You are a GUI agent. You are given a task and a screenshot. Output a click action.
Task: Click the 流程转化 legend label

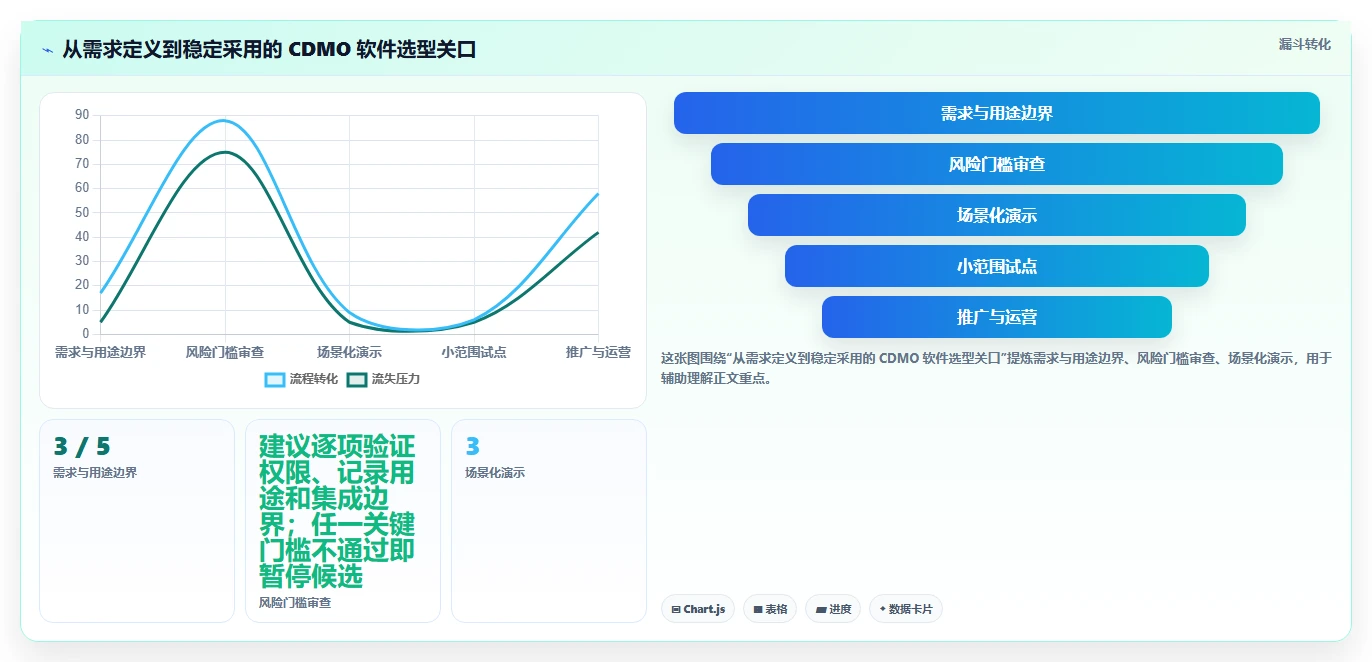point(314,379)
